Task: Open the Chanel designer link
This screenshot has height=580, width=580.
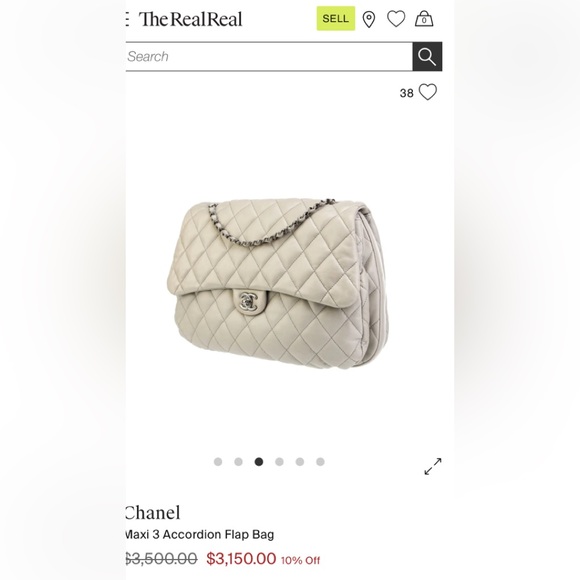Action: (153, 513)
